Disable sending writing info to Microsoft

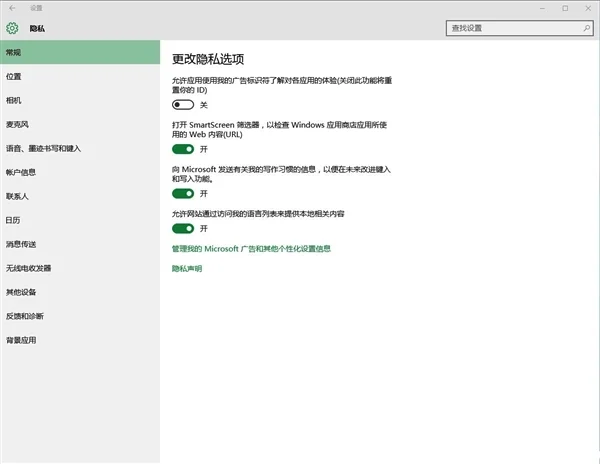183,194
